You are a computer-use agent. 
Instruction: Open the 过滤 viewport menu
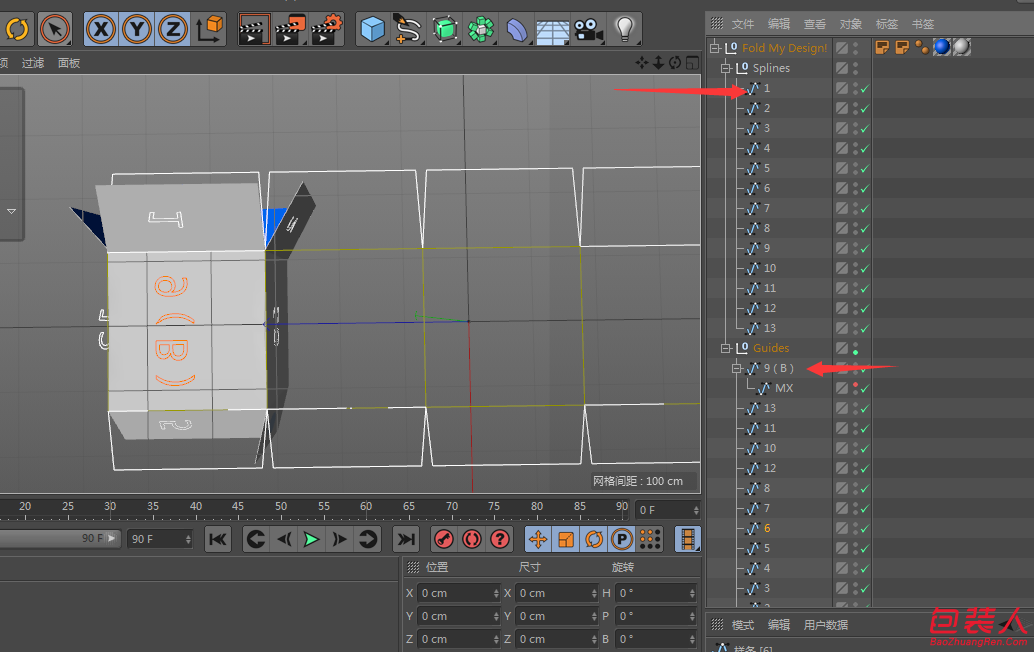click(x=33, y=63)
